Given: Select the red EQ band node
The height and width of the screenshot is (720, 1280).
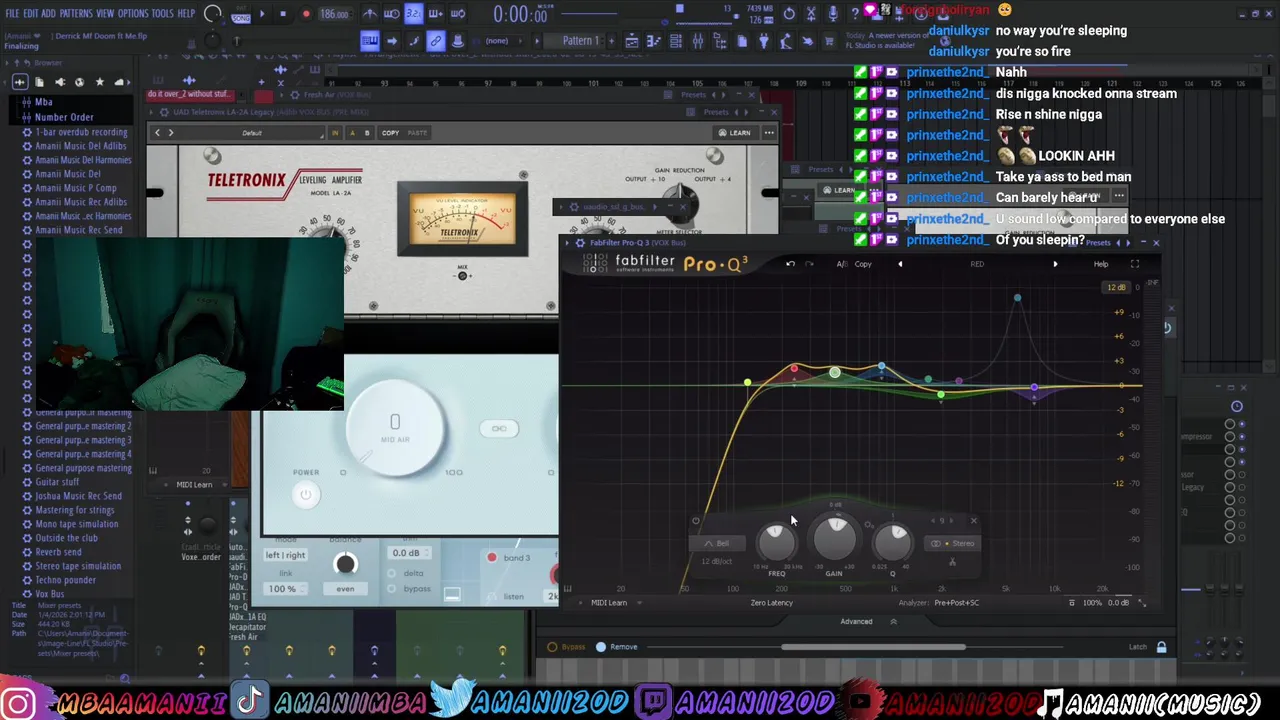Looking at the screenshot, I should tap(794, 369).
